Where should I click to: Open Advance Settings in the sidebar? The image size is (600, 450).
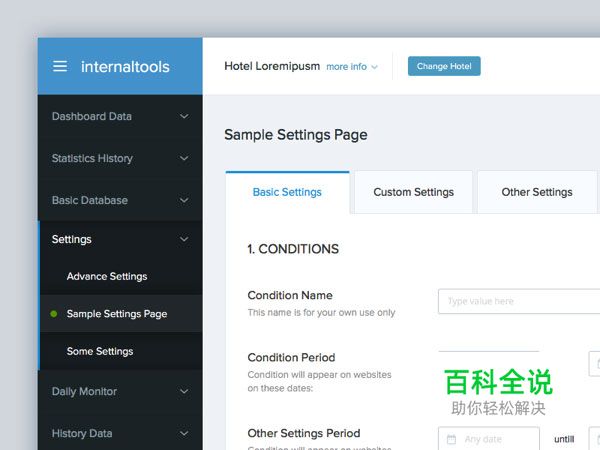[107, 277]
